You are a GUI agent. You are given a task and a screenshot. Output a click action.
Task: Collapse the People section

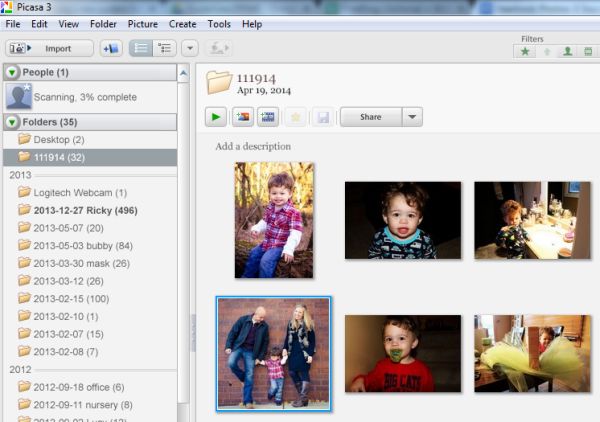point(12,73)
